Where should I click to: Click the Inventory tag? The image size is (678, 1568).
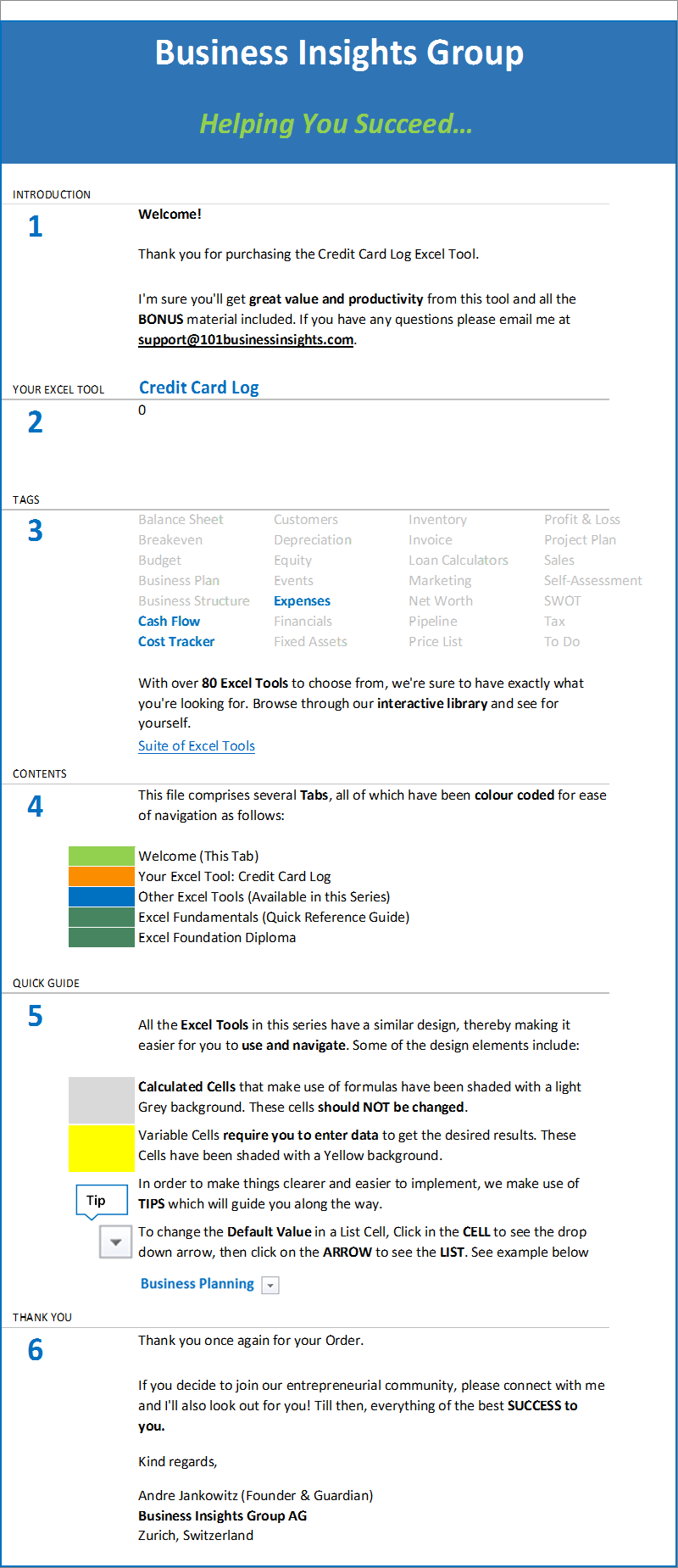click(x=438, y=519)
